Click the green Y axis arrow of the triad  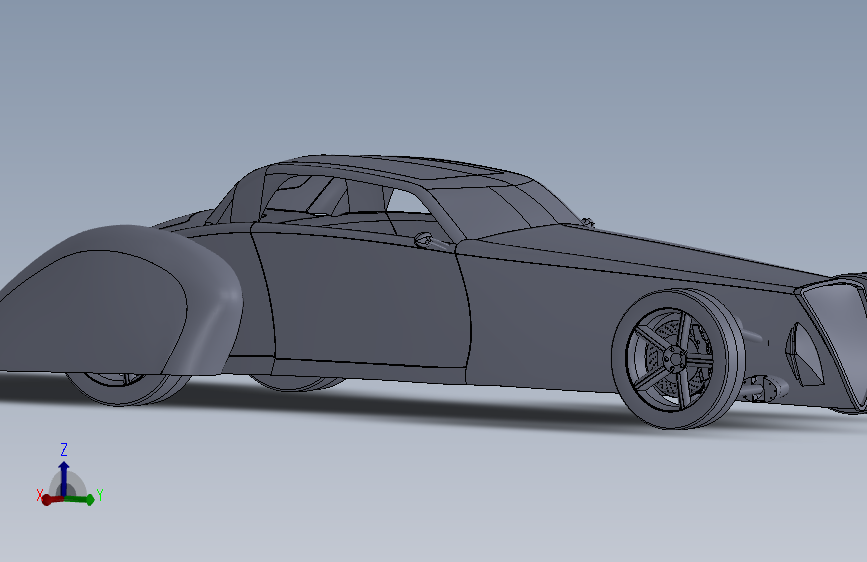[x=80, y=499]
